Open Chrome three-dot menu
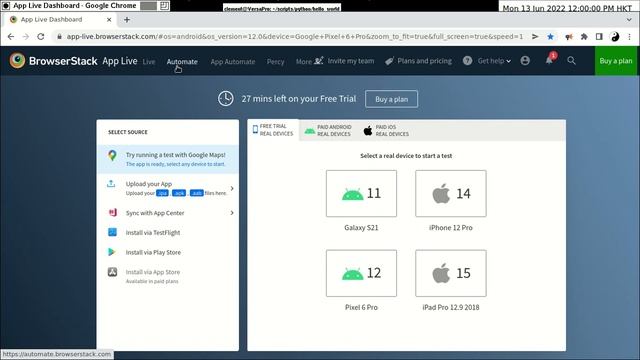 (x=630, y=37)
